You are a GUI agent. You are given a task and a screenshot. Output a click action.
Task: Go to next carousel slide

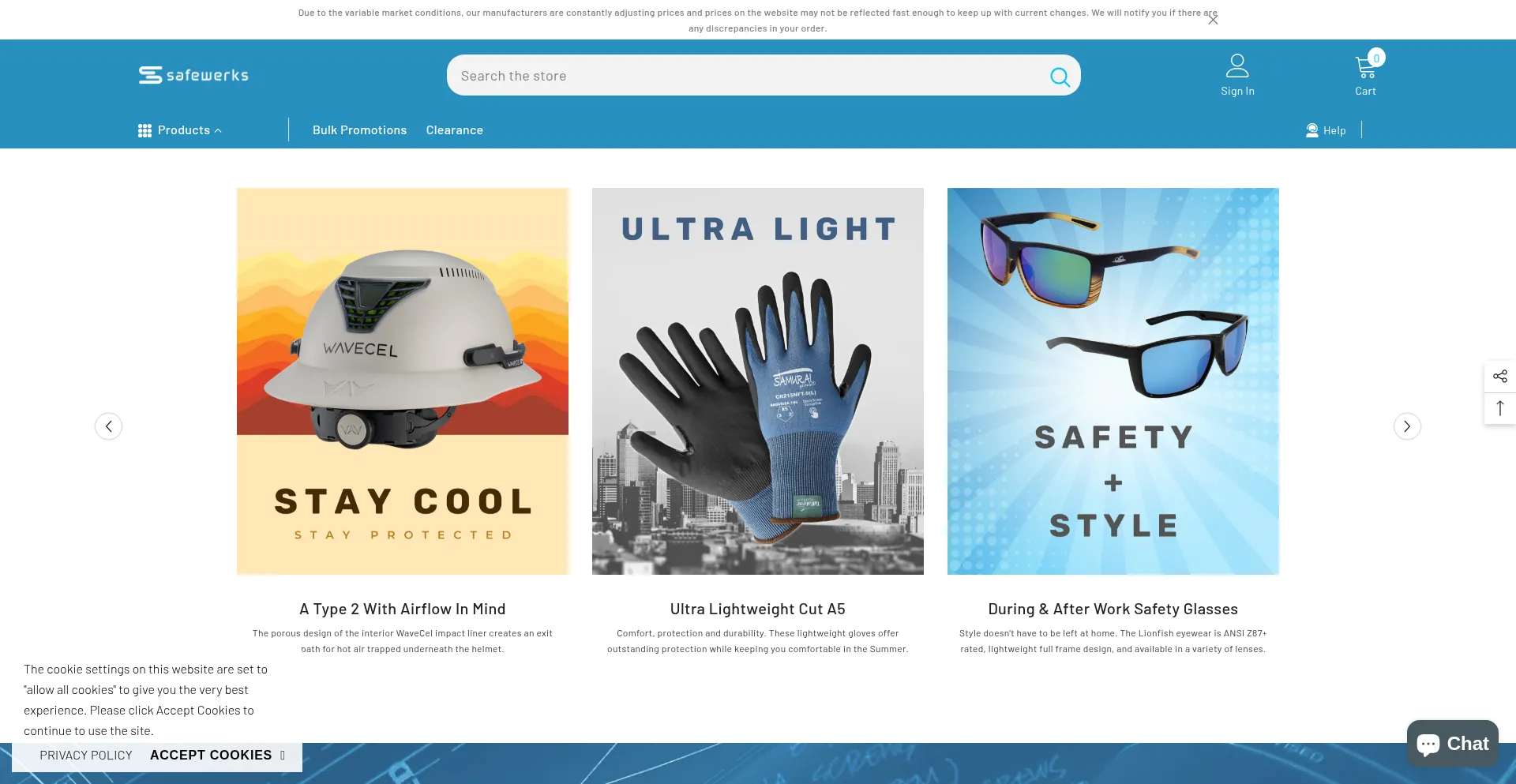(1406, 426)
